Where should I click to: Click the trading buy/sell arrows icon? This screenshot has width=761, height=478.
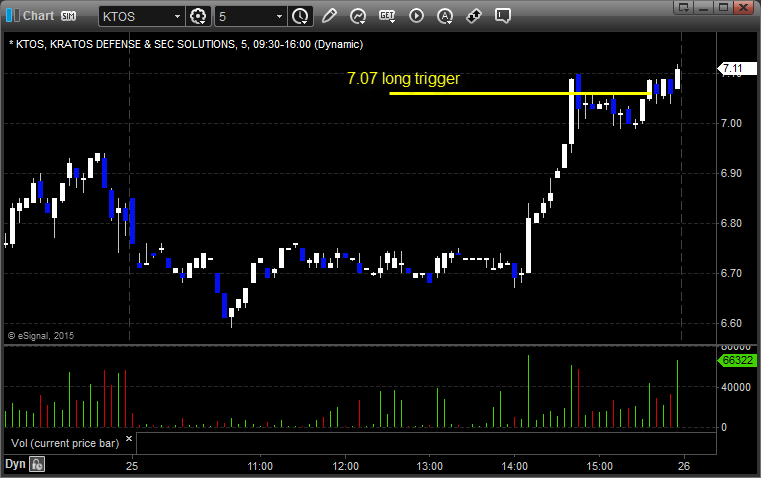[474, 16]
